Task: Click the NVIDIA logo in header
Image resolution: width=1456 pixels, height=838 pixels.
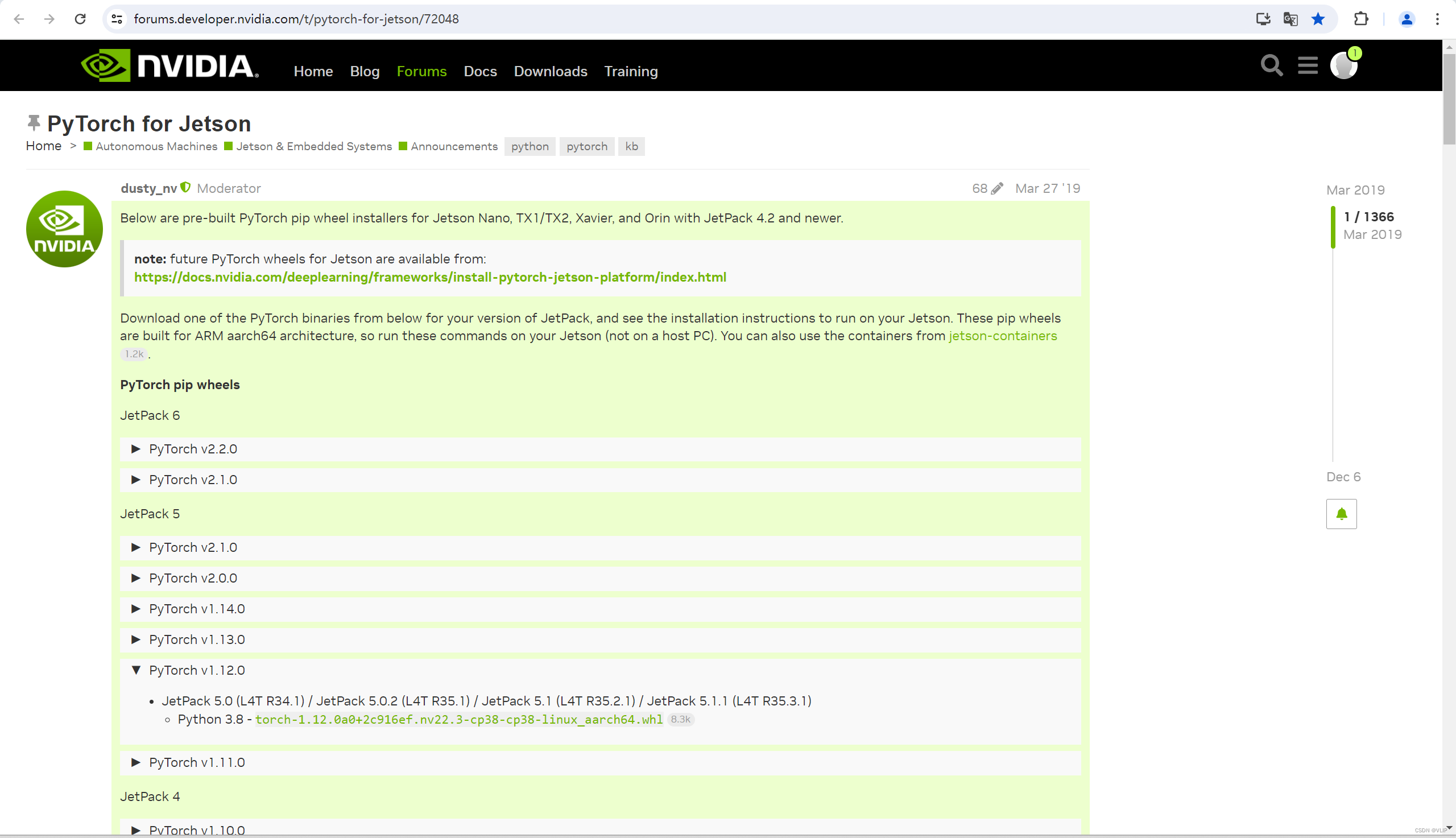Action: 169,65
